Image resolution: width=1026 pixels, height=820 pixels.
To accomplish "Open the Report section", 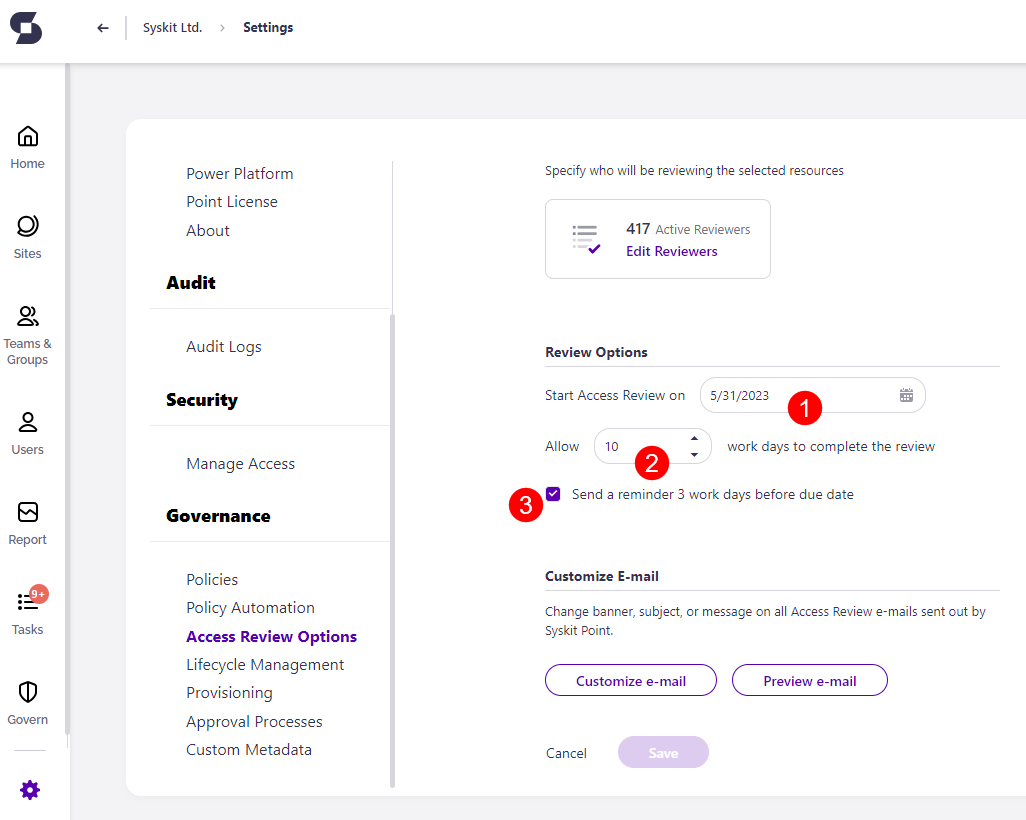I will click(x=27, y=520).
